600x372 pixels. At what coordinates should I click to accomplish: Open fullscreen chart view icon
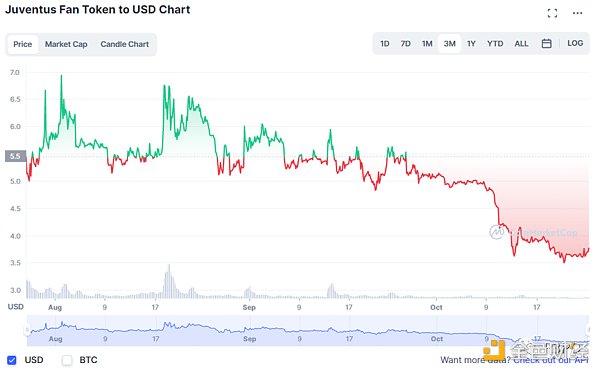(x=552, y=13)
